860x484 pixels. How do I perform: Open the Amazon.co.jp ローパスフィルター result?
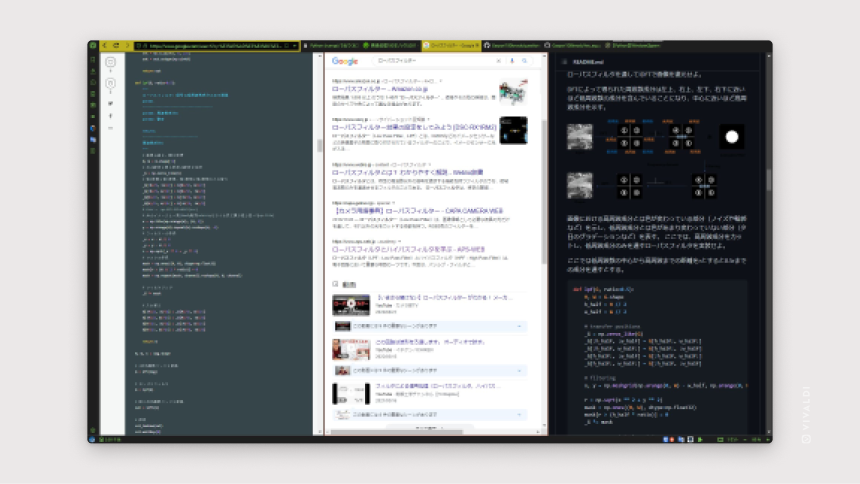(x=380, y=88)
